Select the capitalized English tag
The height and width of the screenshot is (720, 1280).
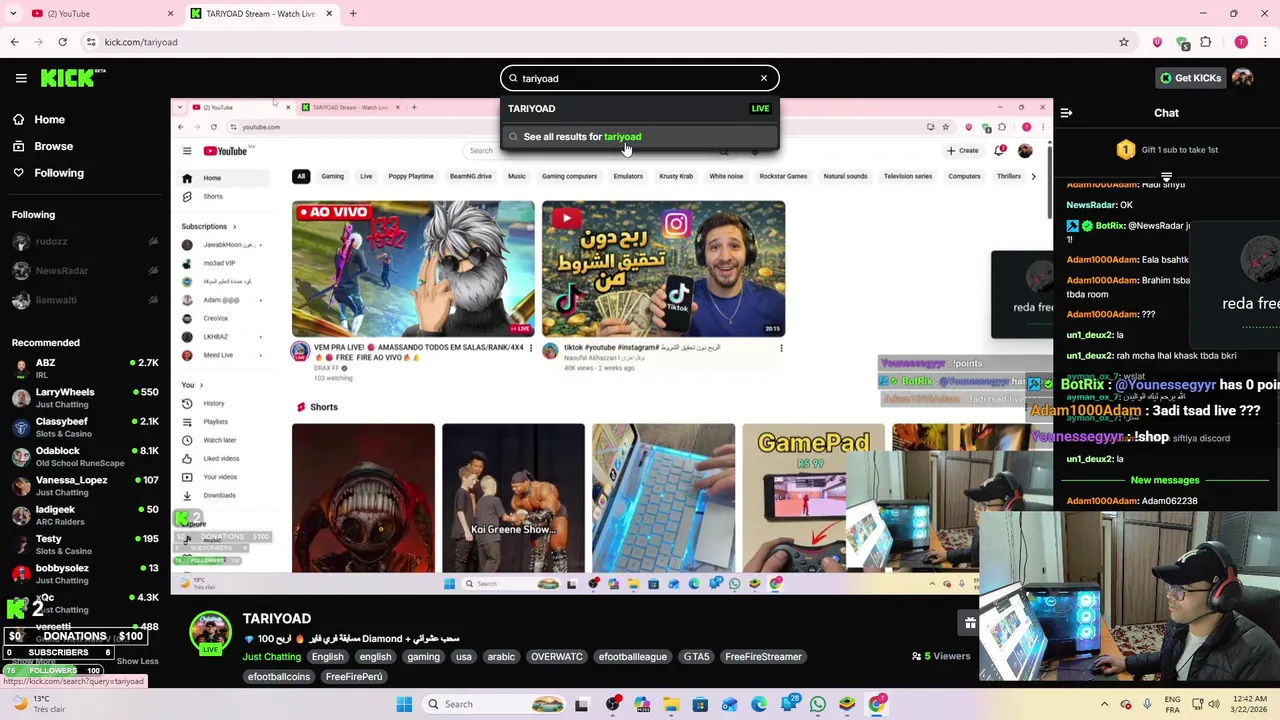coord(327,657)
